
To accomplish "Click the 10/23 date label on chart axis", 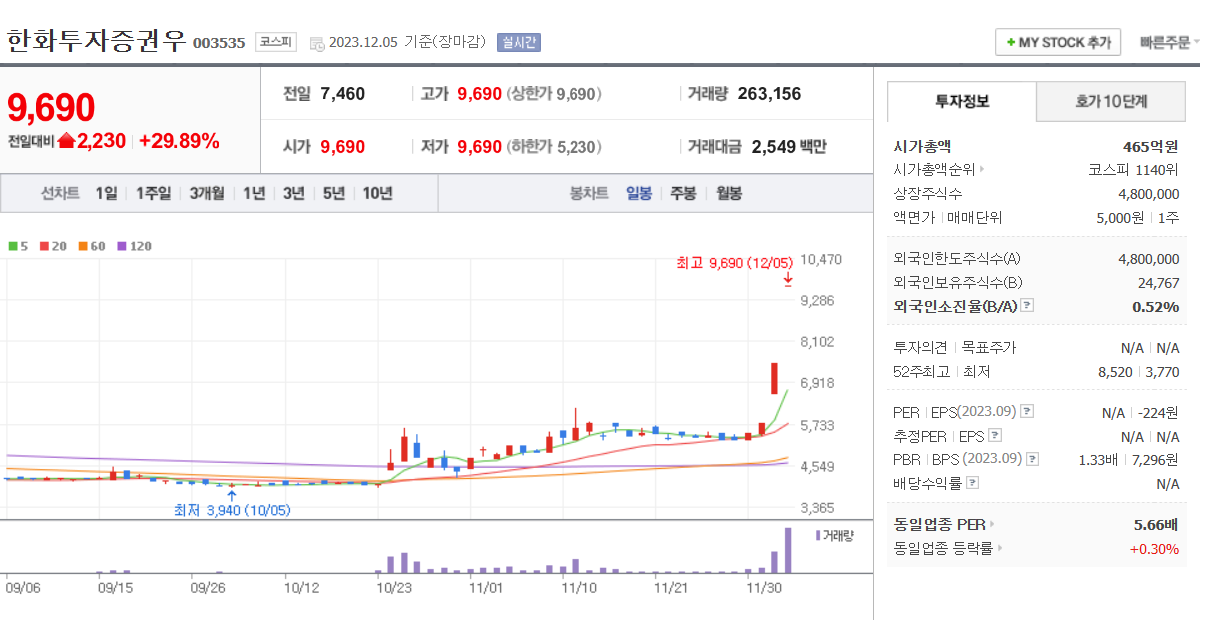I will click(x=394, y=588).
